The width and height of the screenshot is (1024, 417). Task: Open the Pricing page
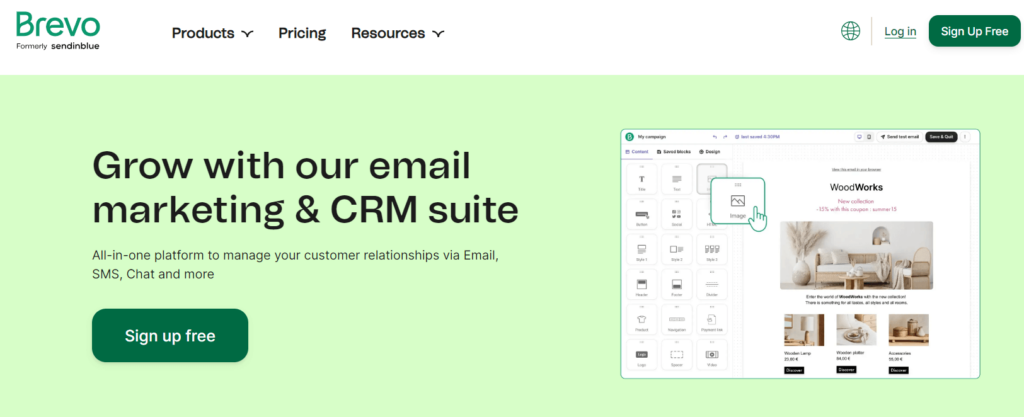302,33
